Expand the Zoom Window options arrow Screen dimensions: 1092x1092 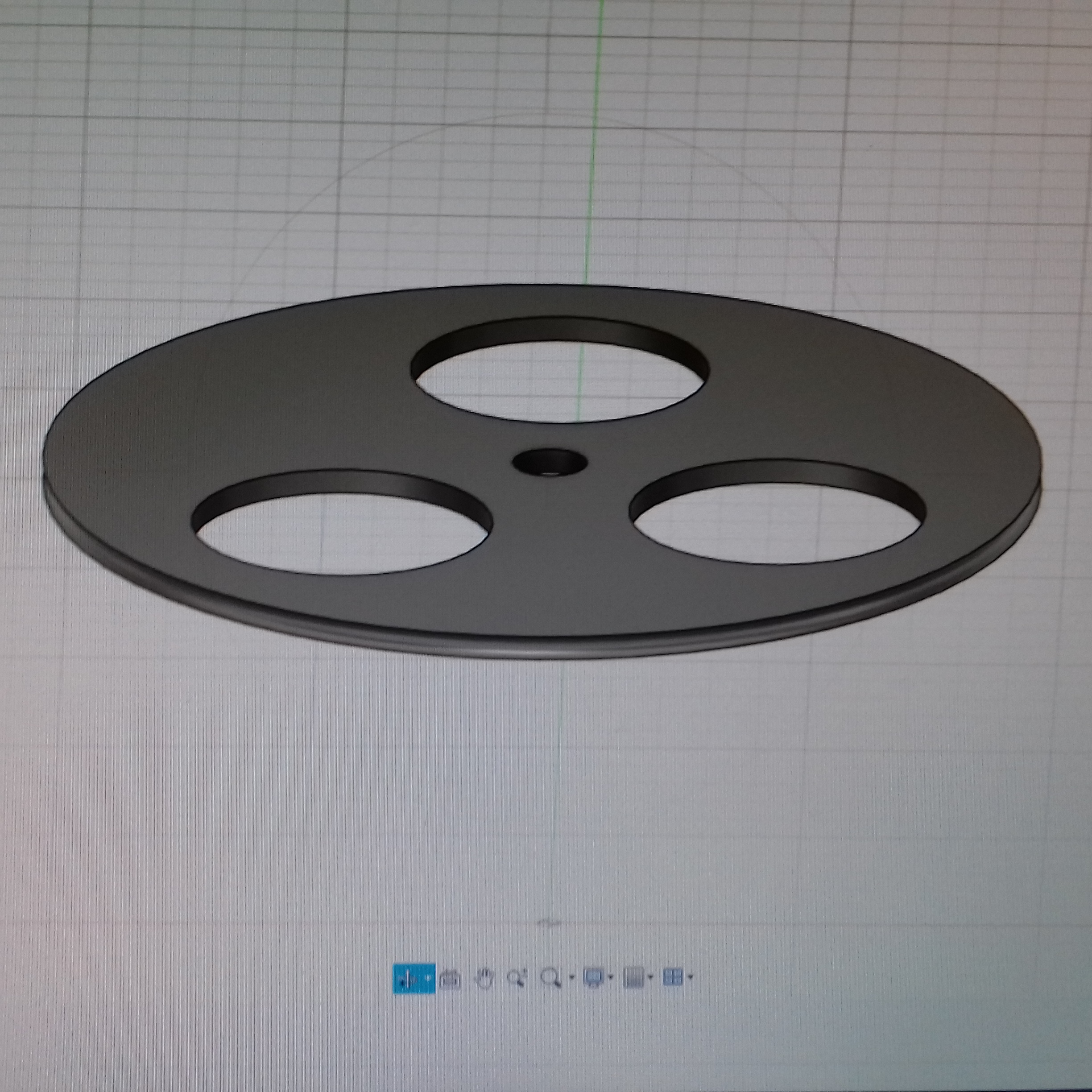pos(572,977)
